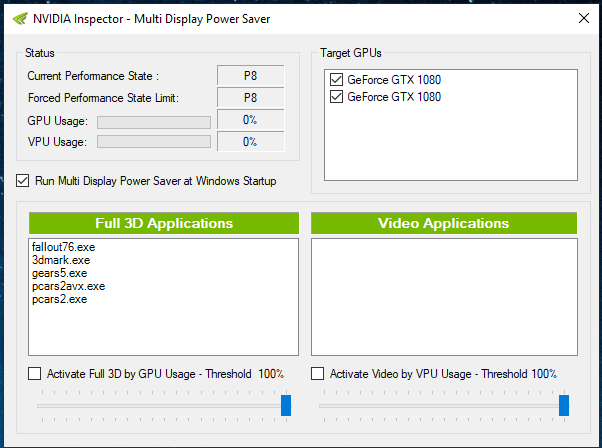Click the Forced Performance State Limit P8 field
The image size is (602, 448).
pos(251,98)
